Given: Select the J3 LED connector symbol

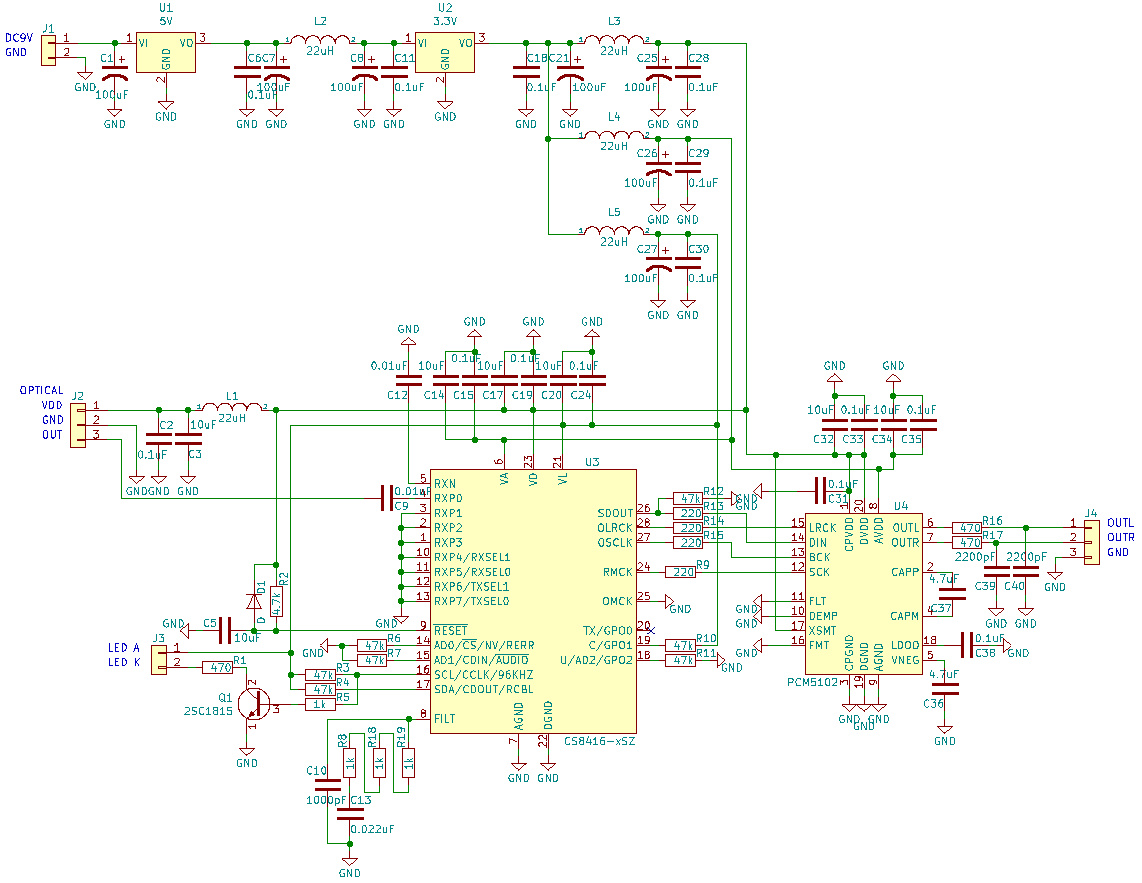Looking at the screenshot, I should point(158,659).
